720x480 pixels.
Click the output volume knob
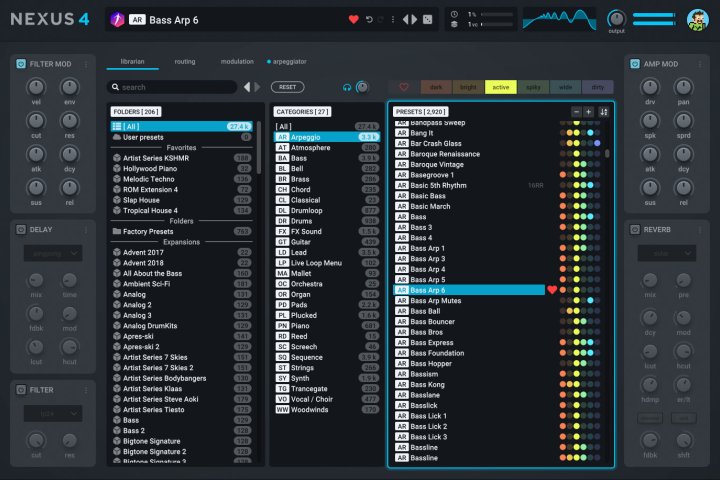pos(616,18)
